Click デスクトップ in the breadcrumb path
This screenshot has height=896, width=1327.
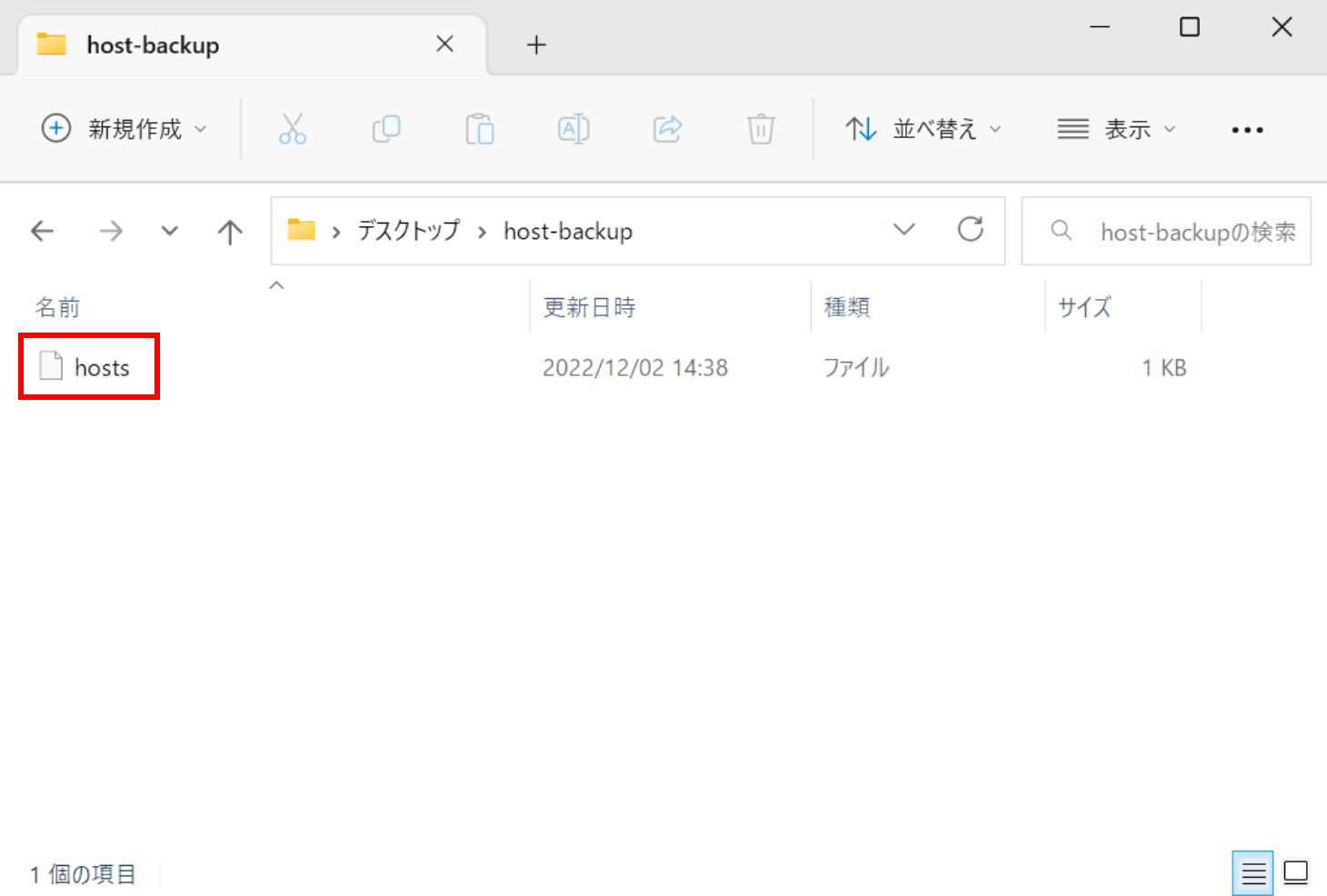[408, 231]
